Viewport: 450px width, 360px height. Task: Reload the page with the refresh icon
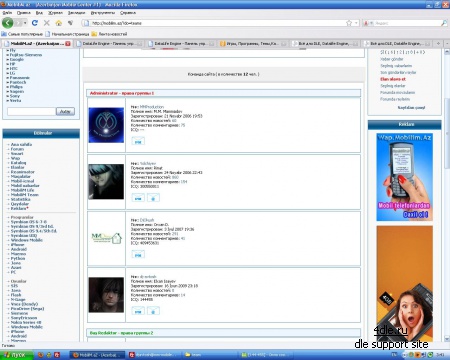[x=35, y=23]
